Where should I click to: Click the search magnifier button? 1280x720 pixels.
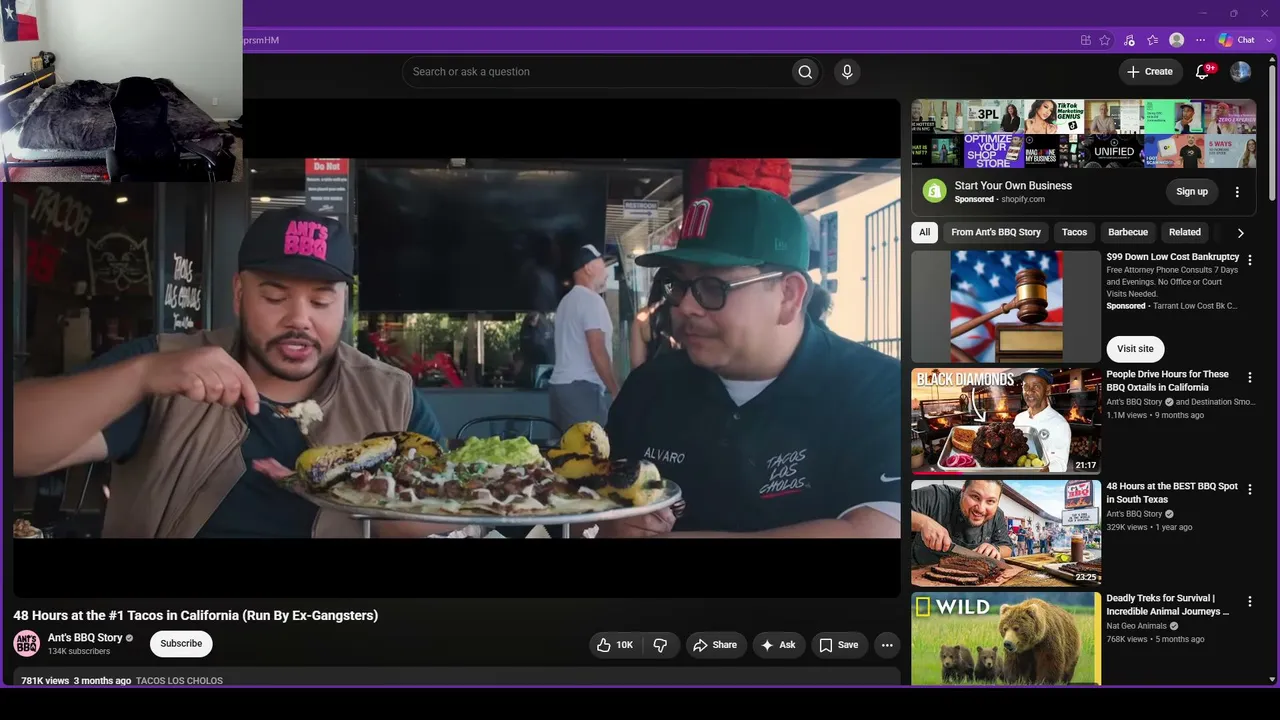805,72
